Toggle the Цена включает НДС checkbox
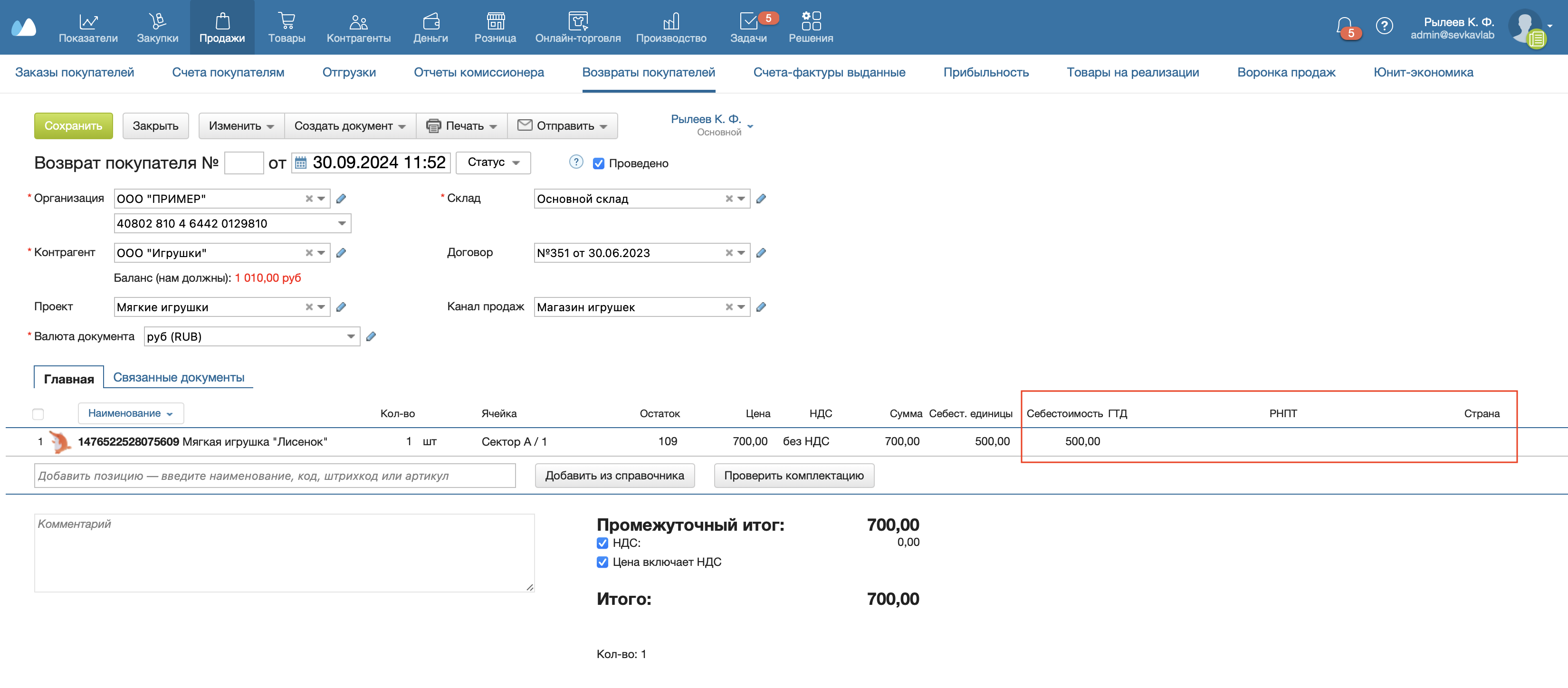1568x688 pixels. point(602,562)
